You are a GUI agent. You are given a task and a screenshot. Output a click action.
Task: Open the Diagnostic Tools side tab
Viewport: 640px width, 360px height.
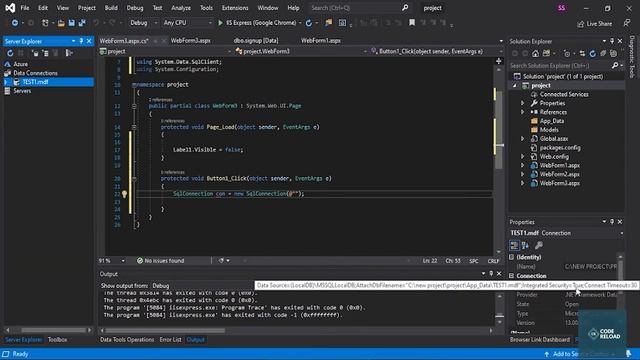click(x=632, y=57)
